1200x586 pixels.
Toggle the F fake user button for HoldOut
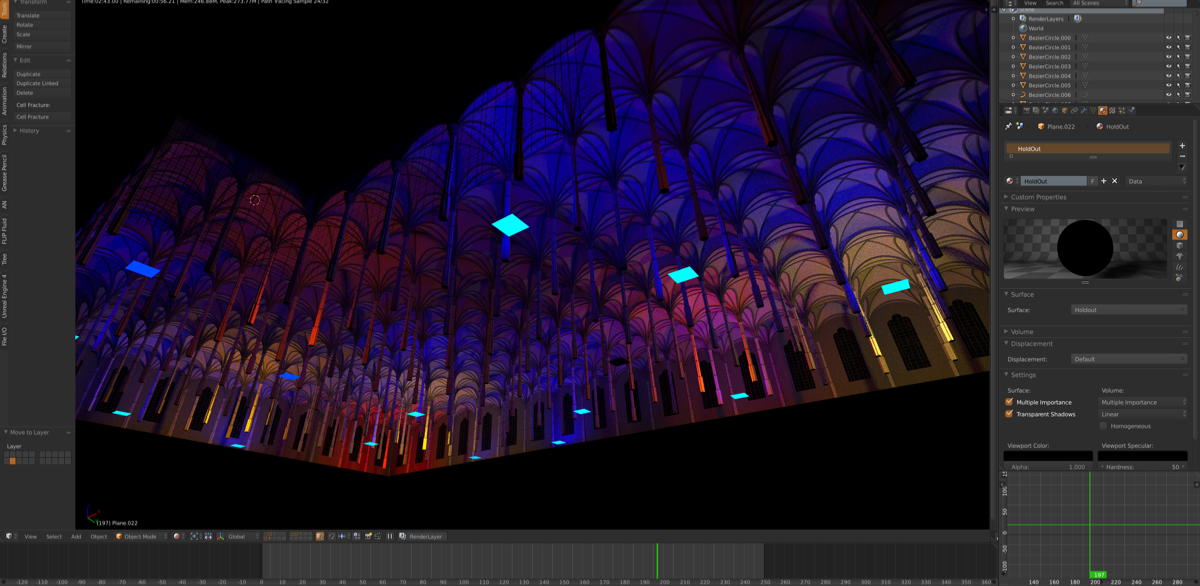coord(1092,181)
